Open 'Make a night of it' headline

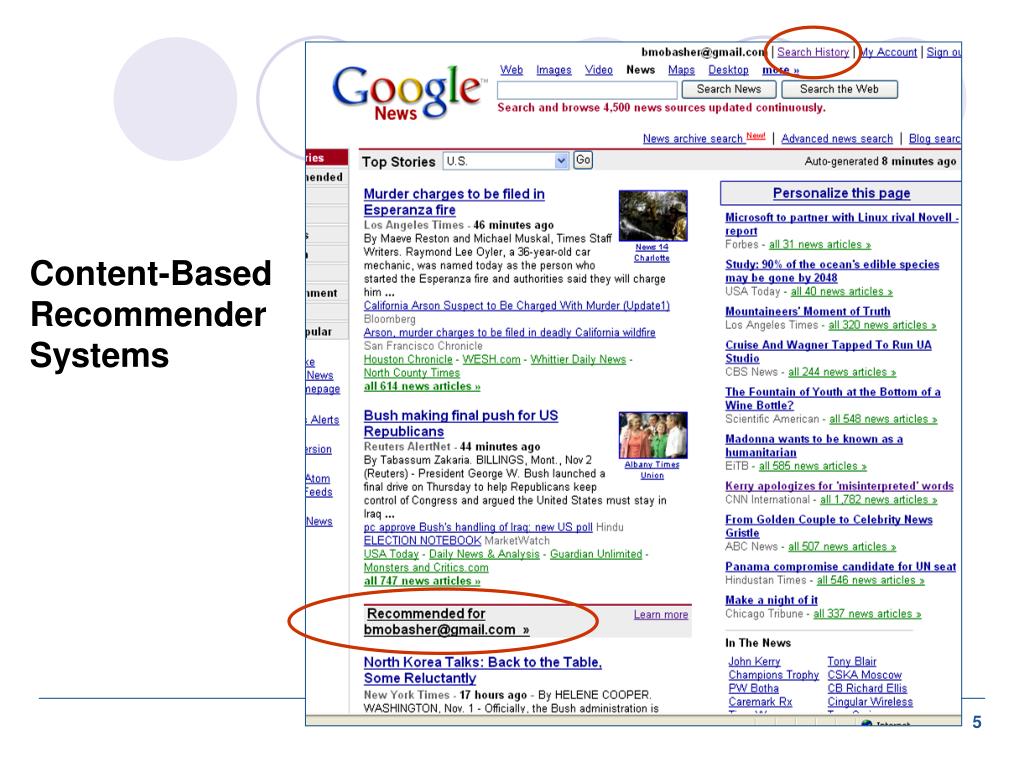[x=771, y=600]
